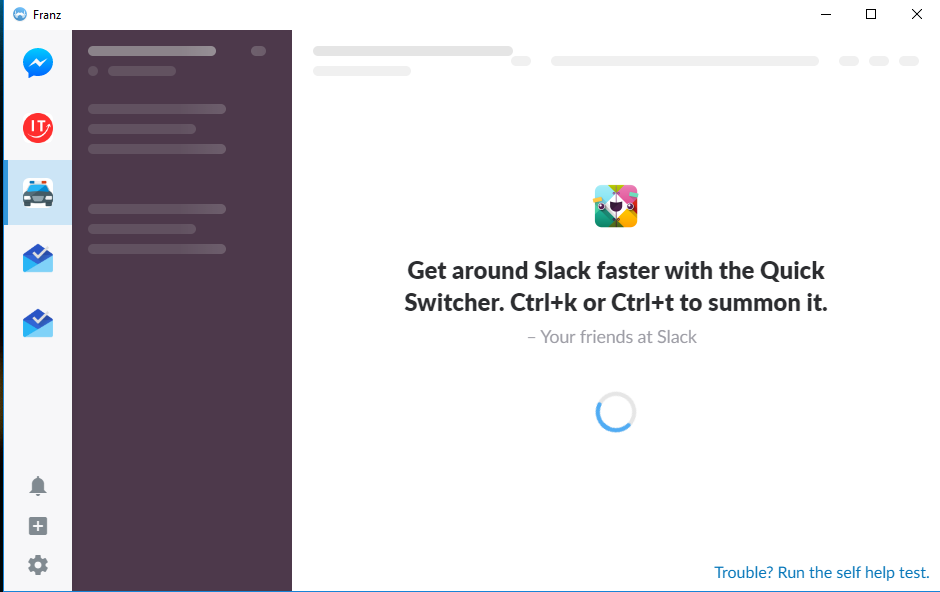This screenshot has height=592, width=940.
Task: Maximize the Franz window
Action: point(871,14)
